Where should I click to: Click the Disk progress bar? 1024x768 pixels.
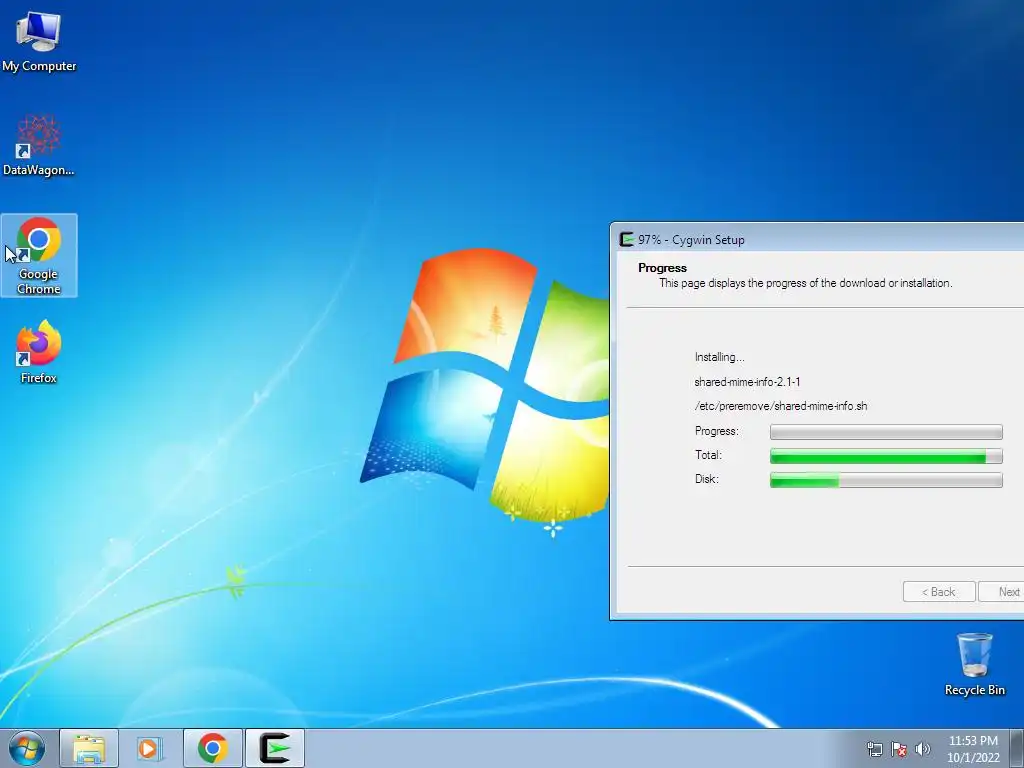[x=886, y=480]
